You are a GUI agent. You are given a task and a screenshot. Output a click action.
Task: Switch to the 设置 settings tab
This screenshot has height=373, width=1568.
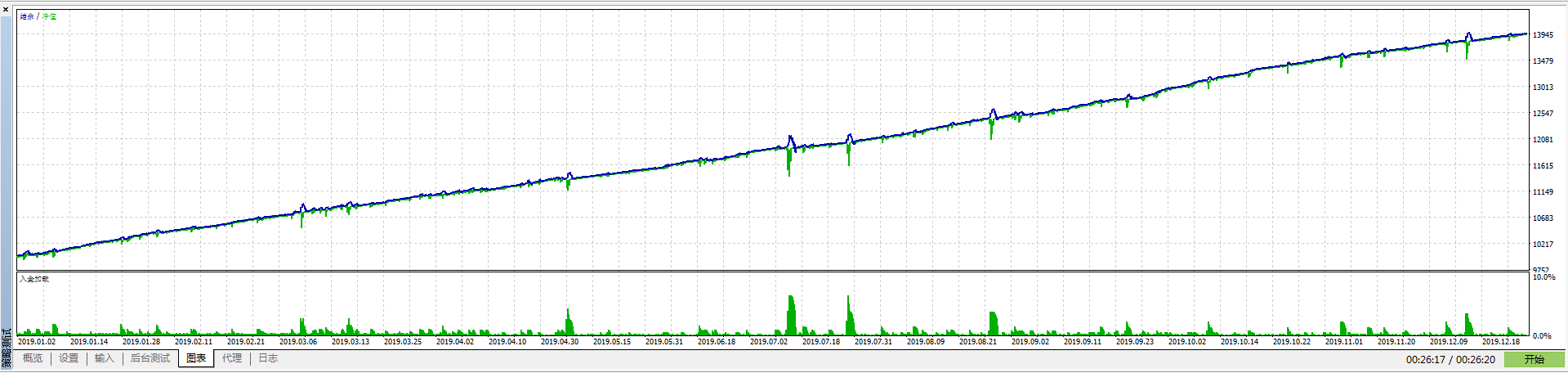69,358
